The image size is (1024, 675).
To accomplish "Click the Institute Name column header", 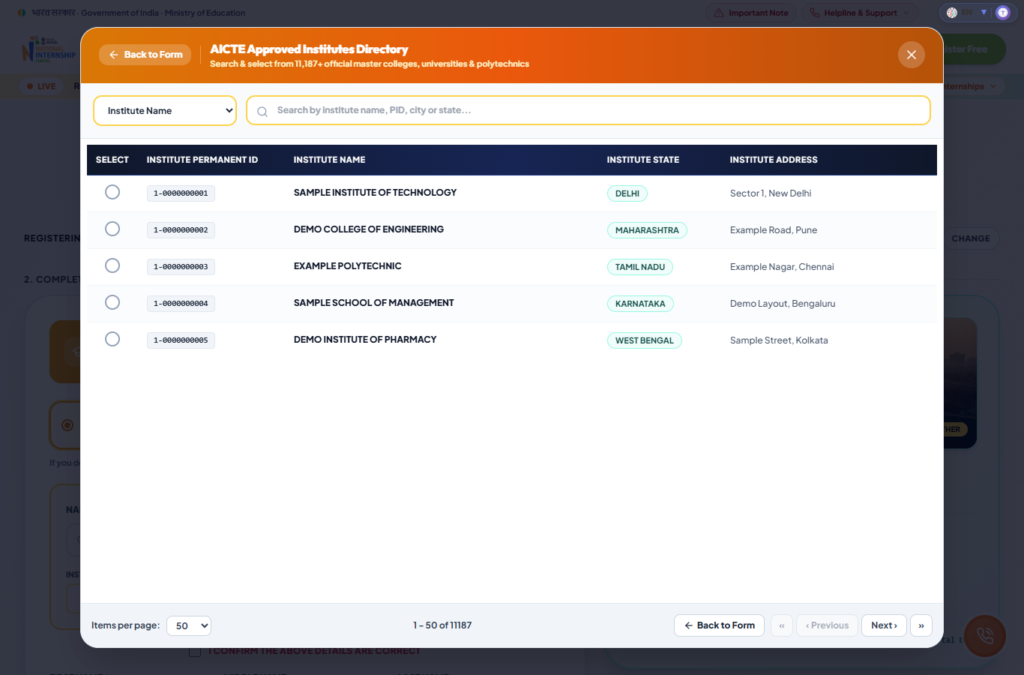I will (x=329, y=160).
